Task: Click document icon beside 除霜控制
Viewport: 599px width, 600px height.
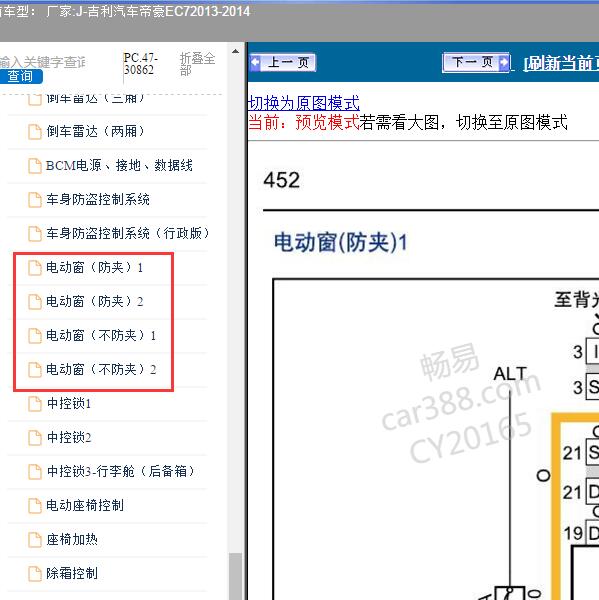Action: point(35,574)
